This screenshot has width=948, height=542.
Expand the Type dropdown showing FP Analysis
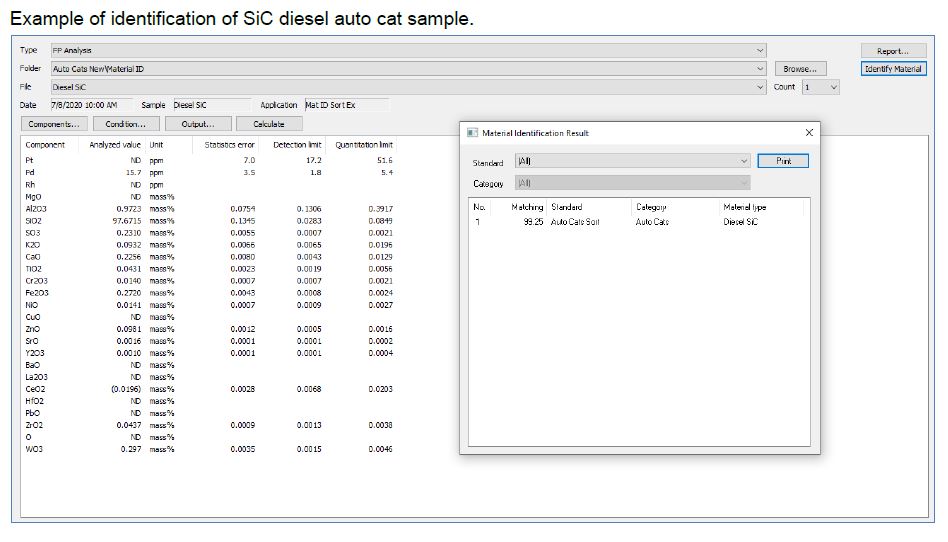coord(760,50)
